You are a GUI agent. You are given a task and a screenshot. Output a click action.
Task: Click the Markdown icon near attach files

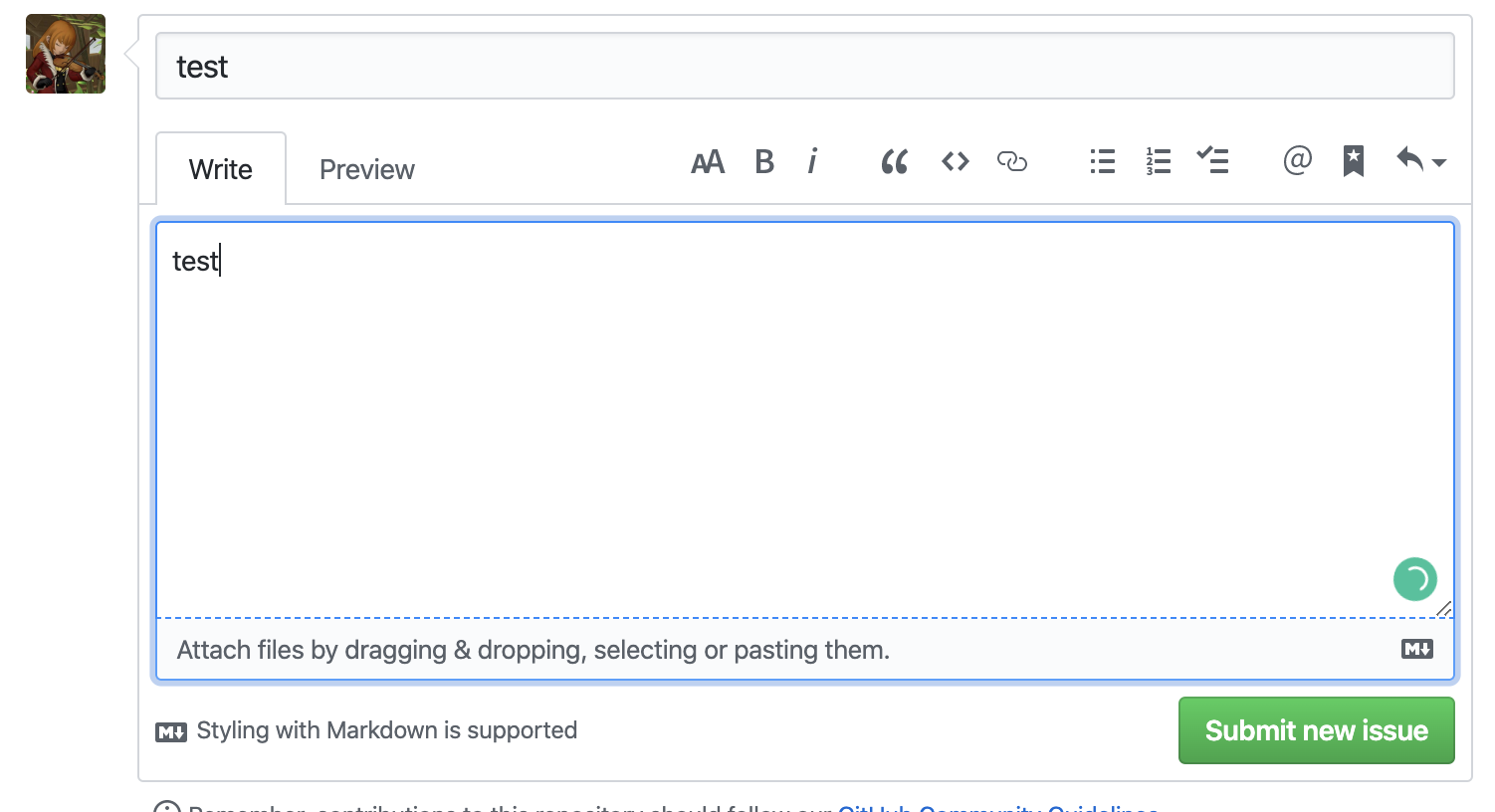pos(1416,649)
